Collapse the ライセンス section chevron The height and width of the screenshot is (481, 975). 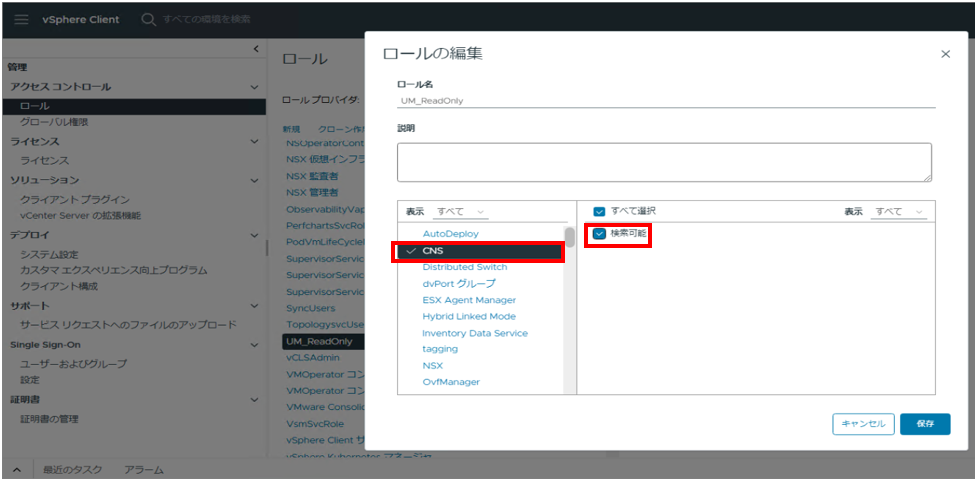pyautogui.click(x=254, y=142)
